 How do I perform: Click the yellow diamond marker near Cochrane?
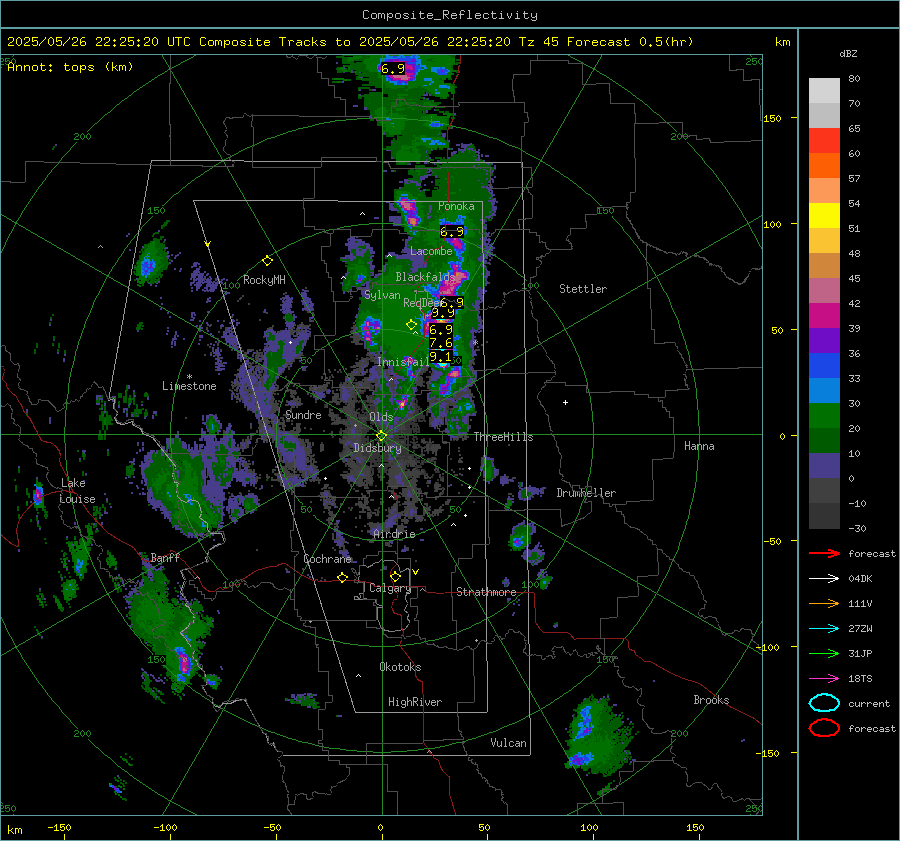click(x=342, y=577)
